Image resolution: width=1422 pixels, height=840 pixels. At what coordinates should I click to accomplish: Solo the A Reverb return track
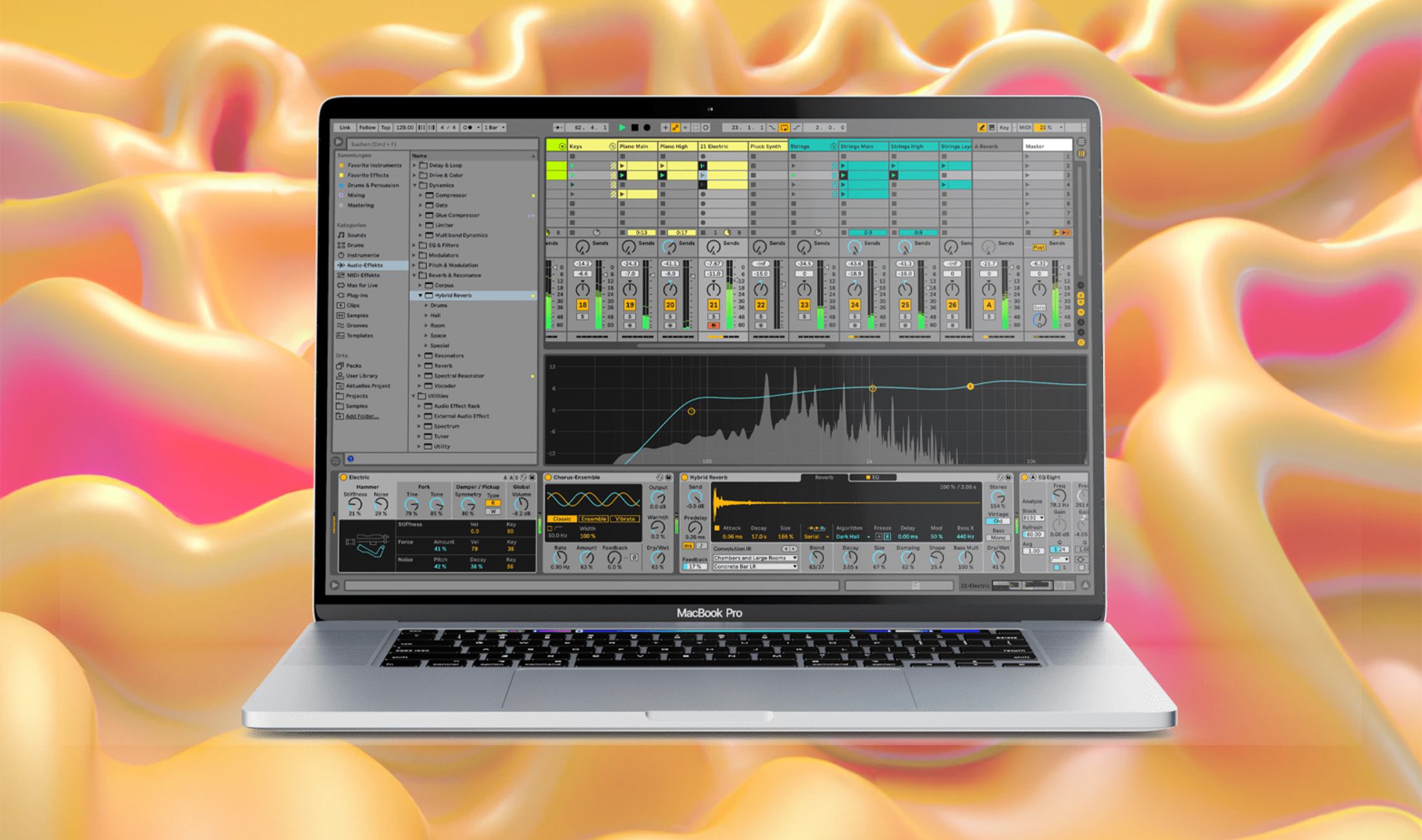(988, 317)
